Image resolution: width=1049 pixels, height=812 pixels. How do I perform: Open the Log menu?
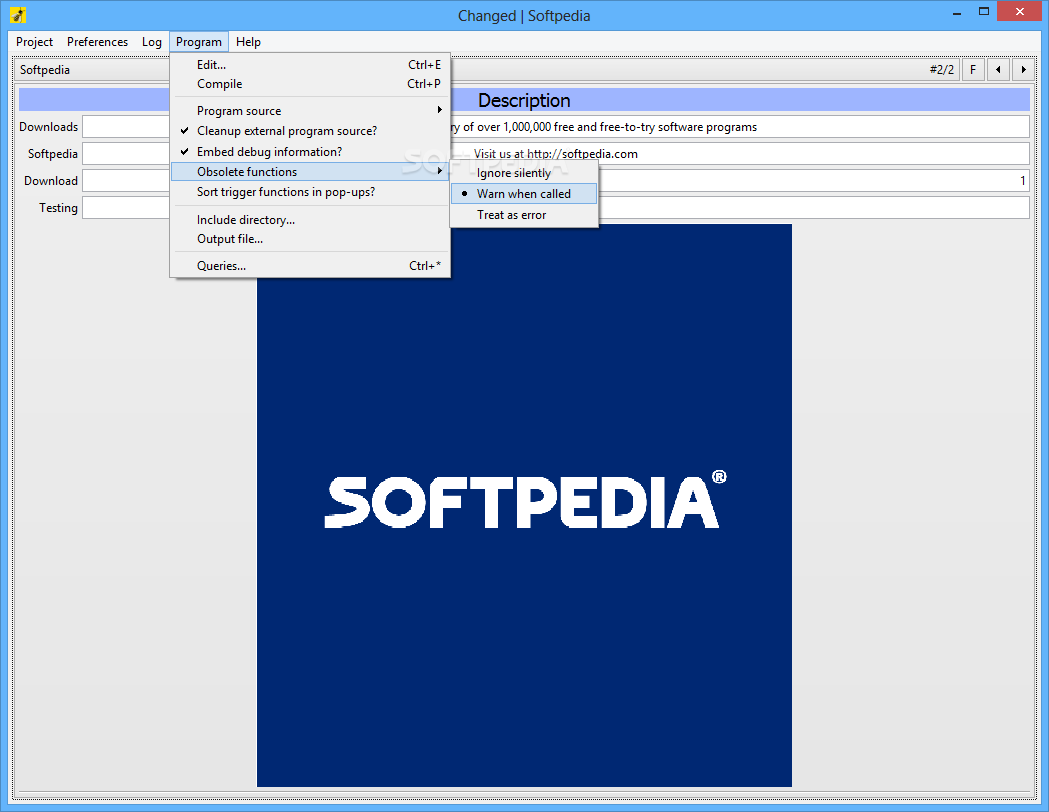pos(152,41)
